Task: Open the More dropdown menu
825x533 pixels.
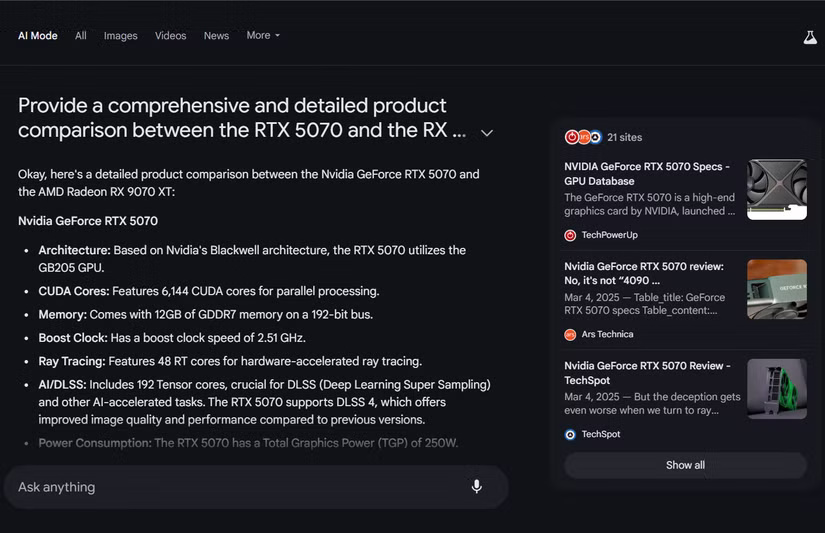Action: click(263, 35)
